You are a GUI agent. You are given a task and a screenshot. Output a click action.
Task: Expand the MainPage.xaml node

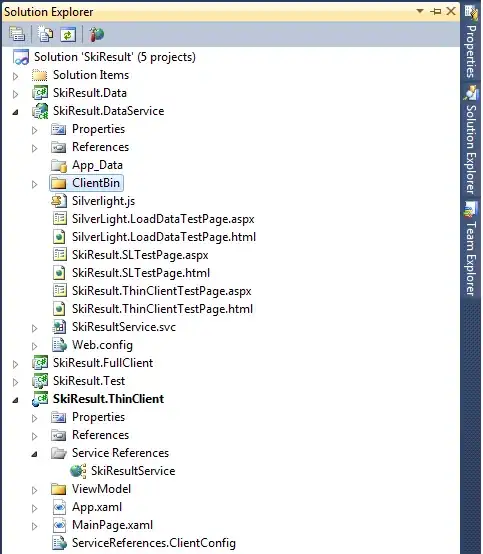click(34, 526)
